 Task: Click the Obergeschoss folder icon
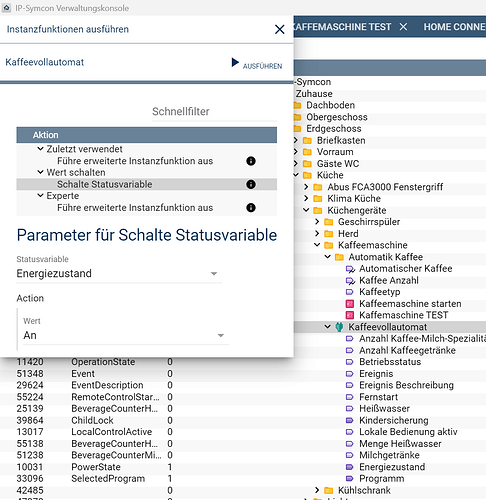point(297,117)
